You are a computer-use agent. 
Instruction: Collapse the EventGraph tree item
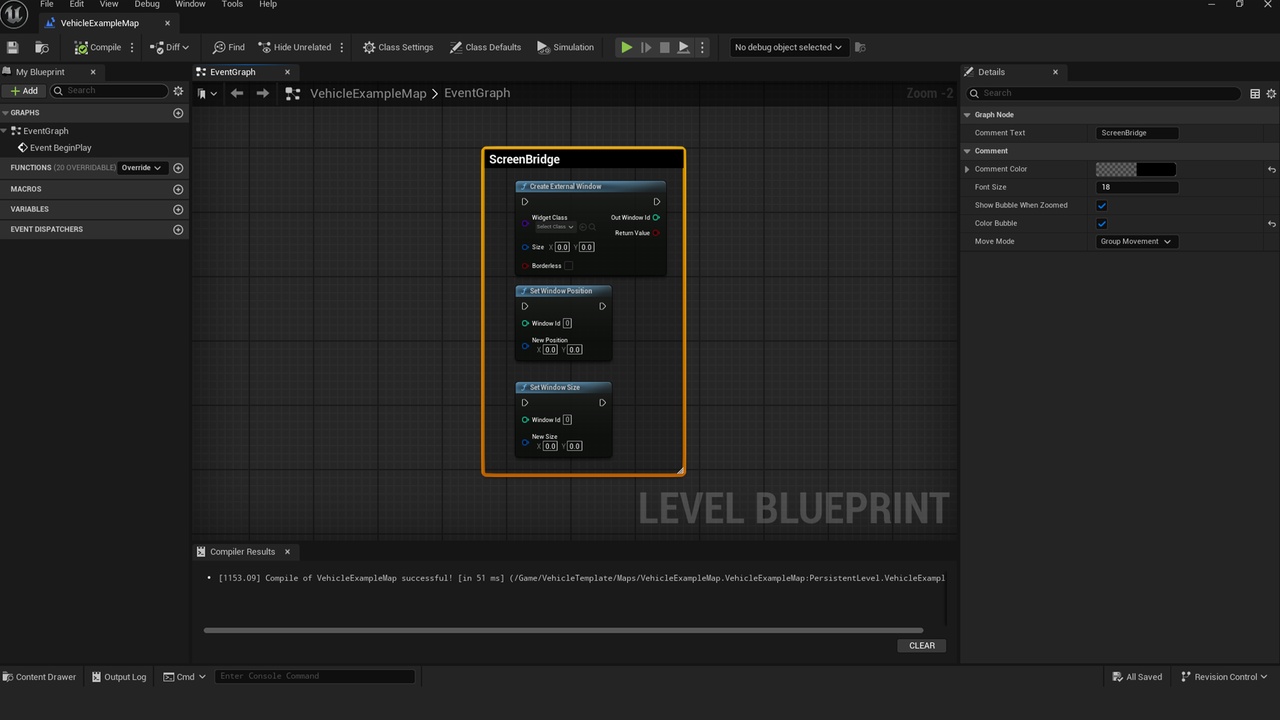point(5,131)
